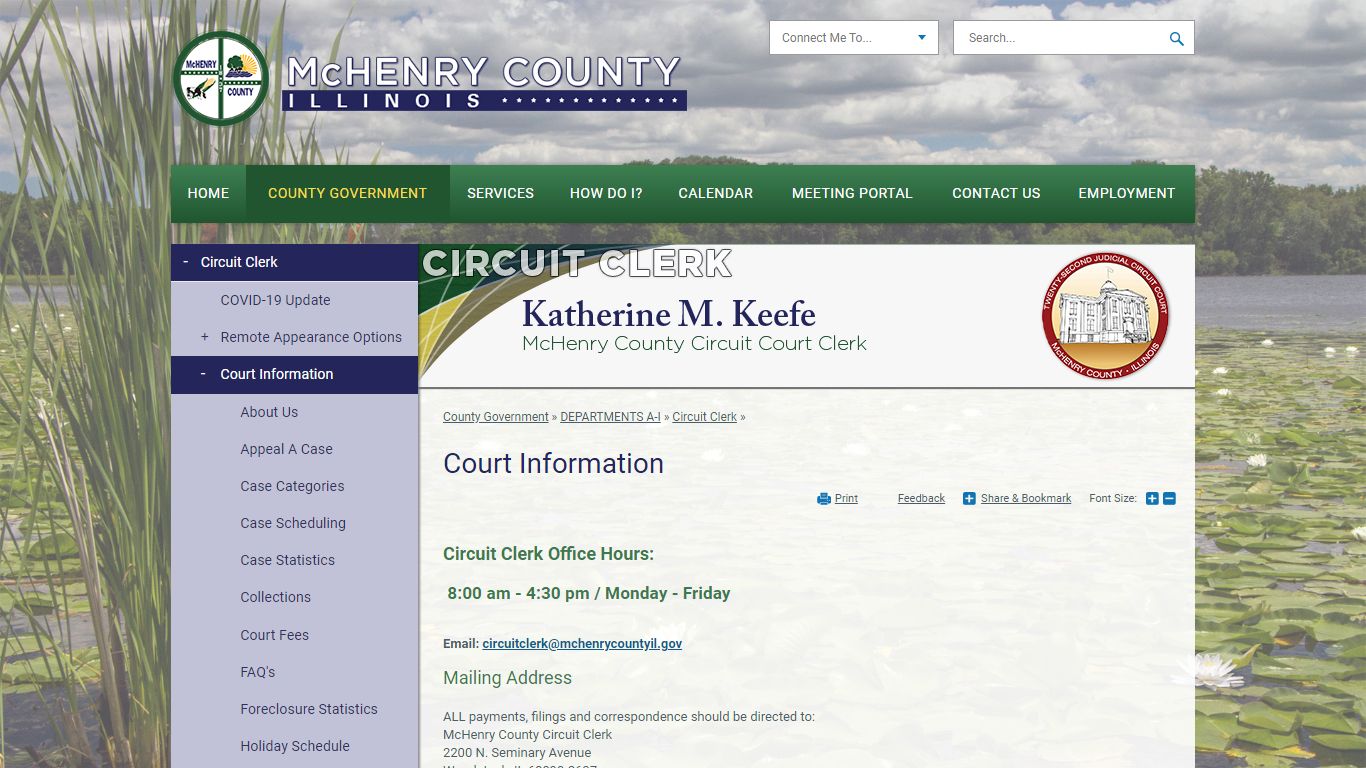Decrease font size with the minus icon
Viewport: 1366px width, 768px height.
[x=1169, y=499]
